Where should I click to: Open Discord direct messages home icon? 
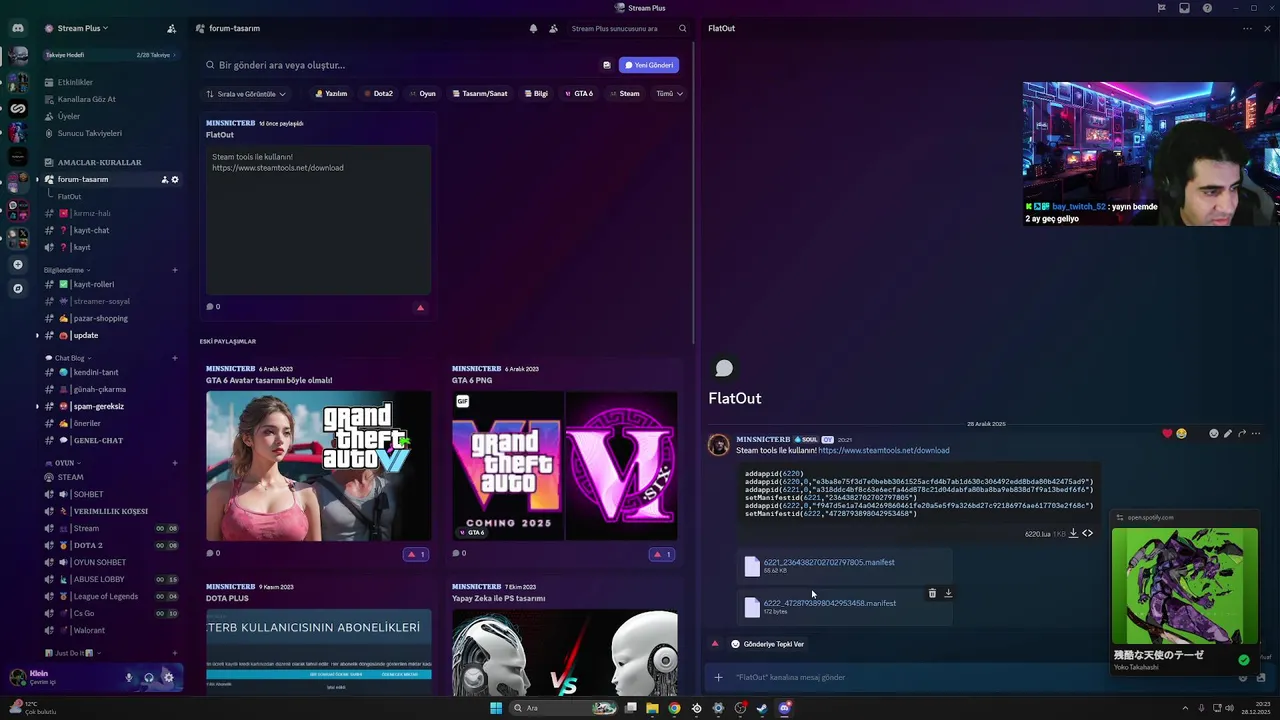click(x=18, y=28)
